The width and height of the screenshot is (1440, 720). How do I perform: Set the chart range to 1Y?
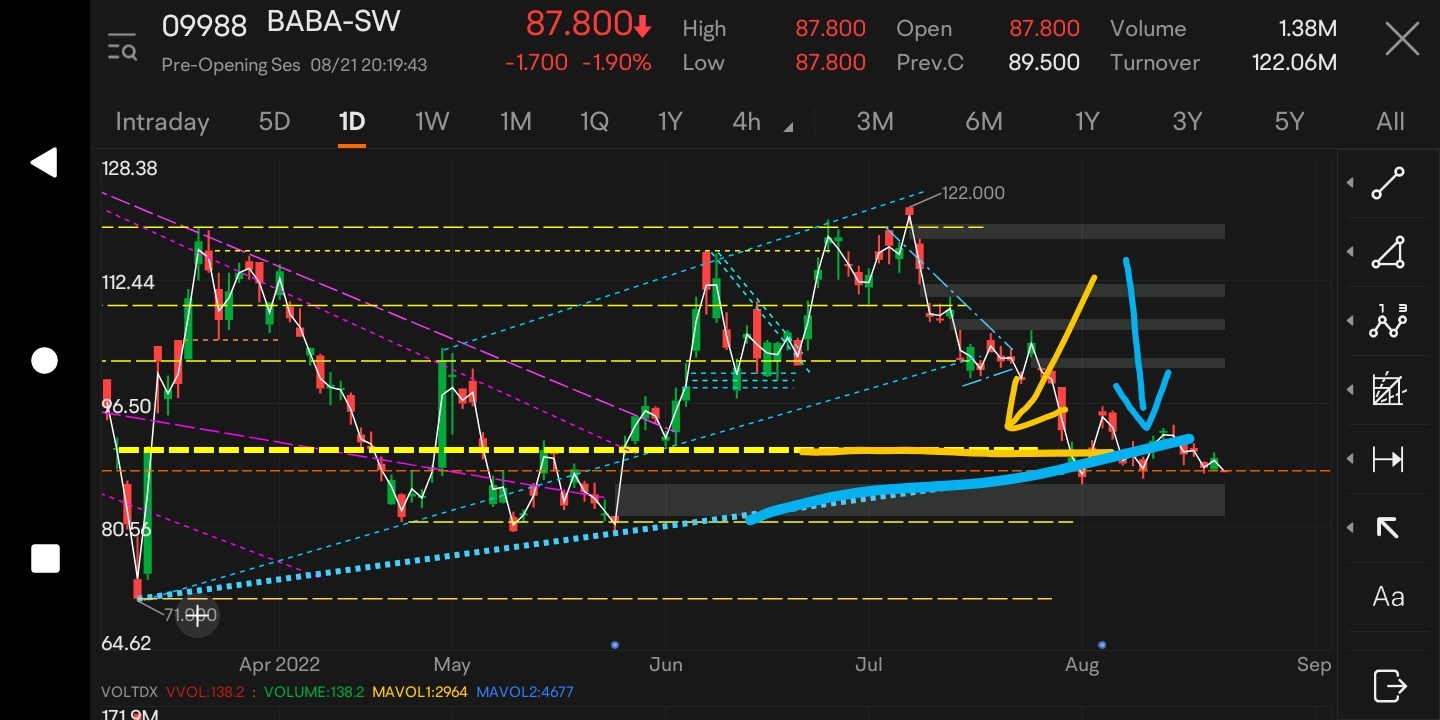pyautogui.click(x=1087, y=122)
